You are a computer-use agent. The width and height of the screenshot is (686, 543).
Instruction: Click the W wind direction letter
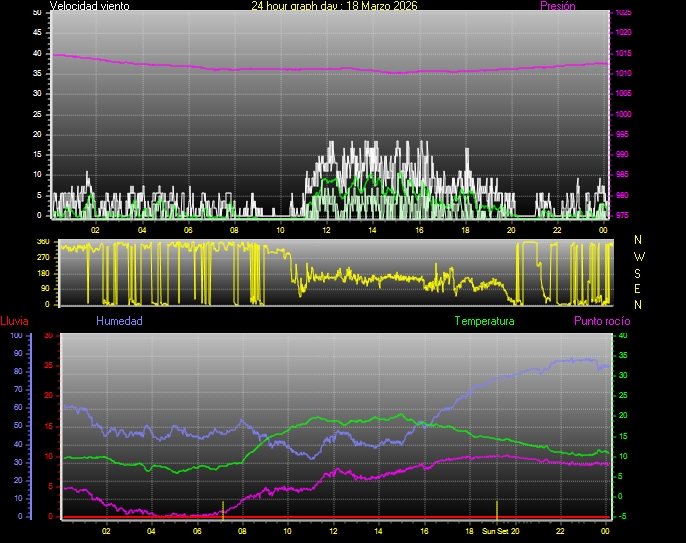click(x=639, y=256)
